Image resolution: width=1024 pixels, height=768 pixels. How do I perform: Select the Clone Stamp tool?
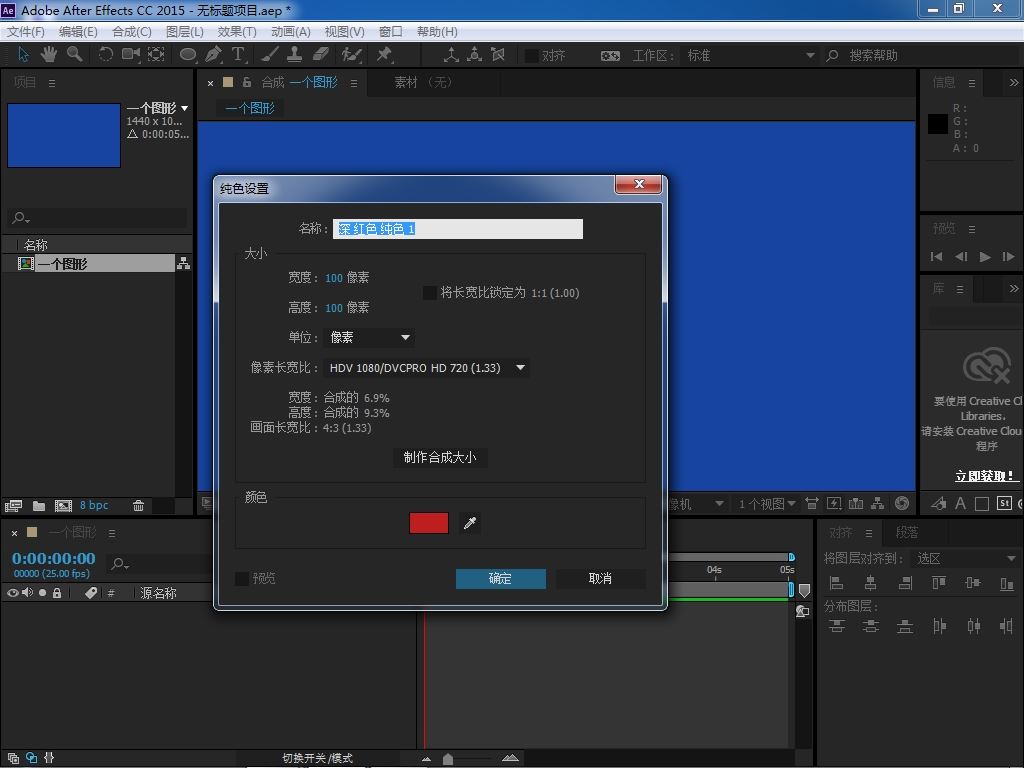point(295,55)
